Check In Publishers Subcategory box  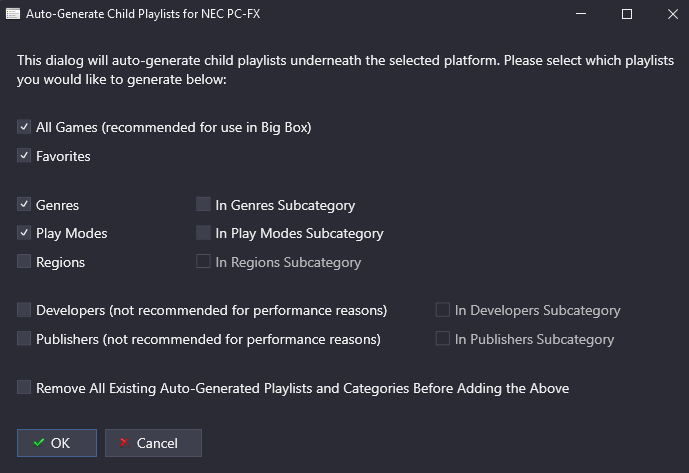tap(442, 339)
